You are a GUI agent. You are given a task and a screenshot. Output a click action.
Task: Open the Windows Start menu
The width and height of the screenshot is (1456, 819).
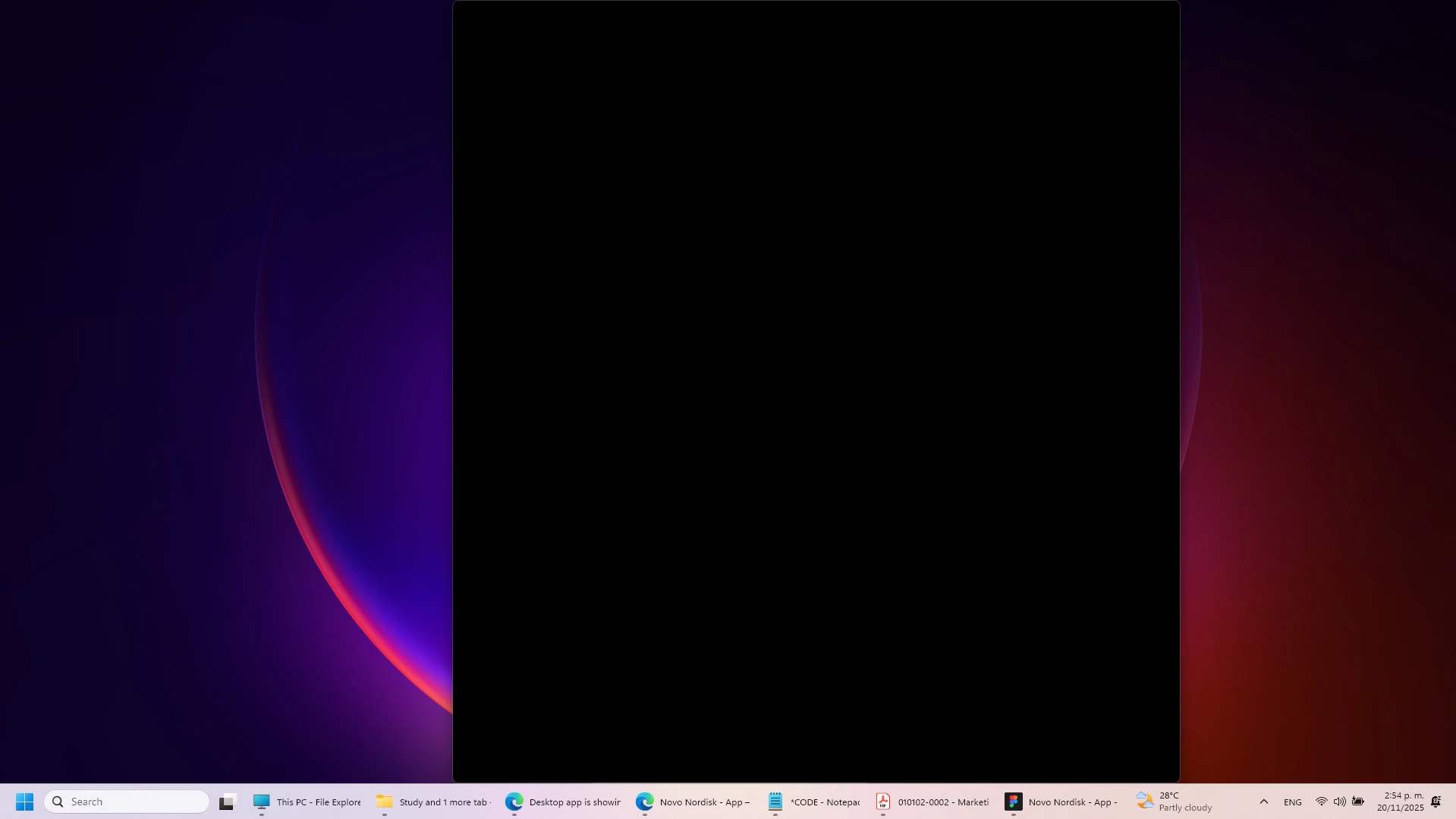[24, 802]
